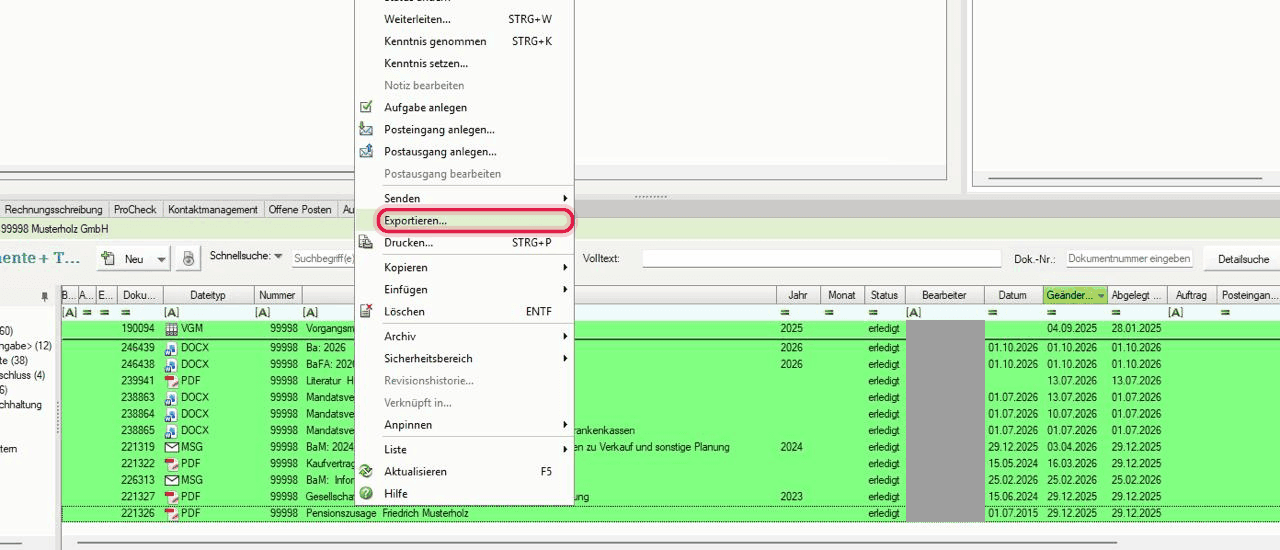The width and height of the screenshot is (1280, 550).
Task: Sort by the Bearbeiter column header
Action: 944,296
